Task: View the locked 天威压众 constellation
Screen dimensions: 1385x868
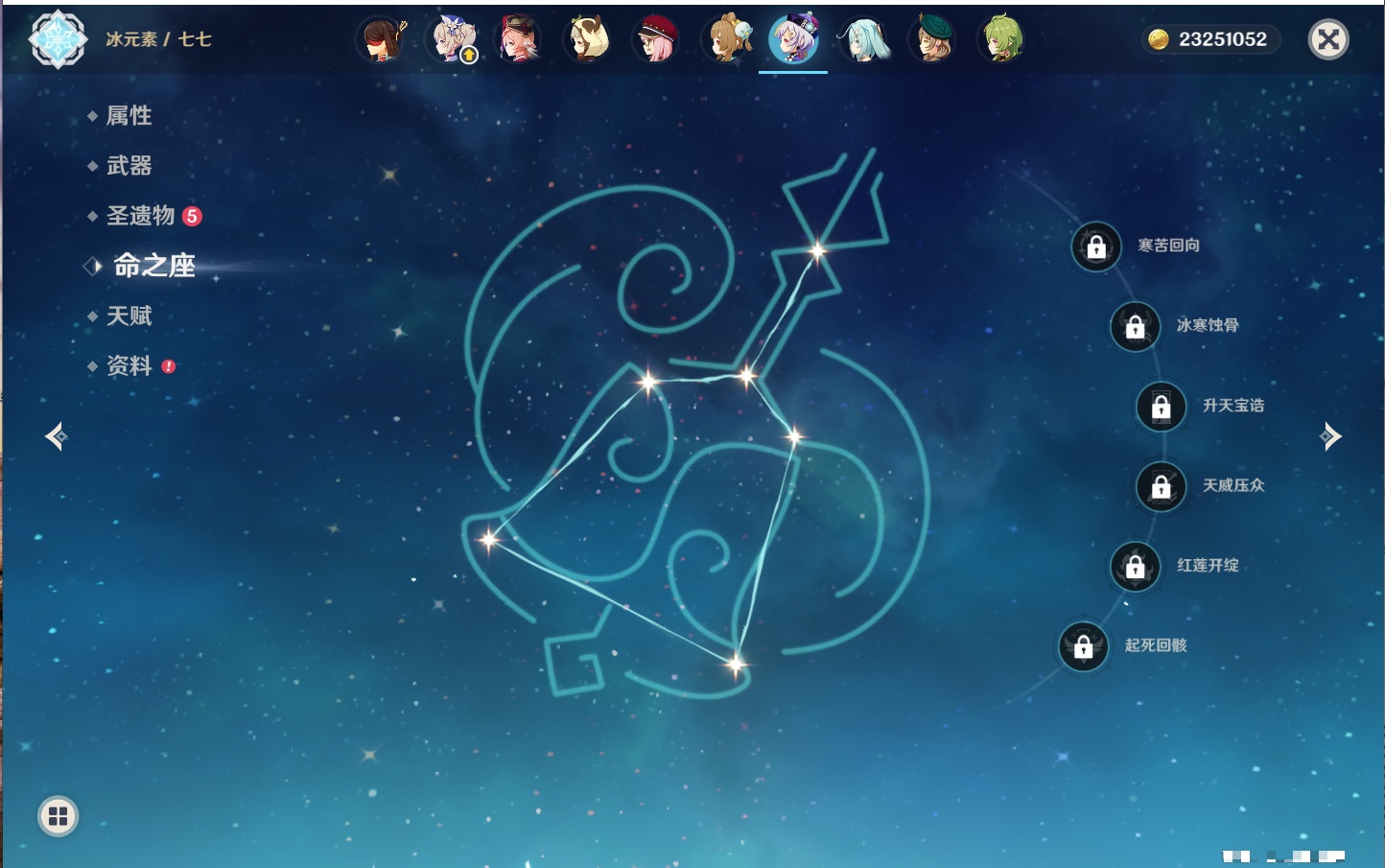Action: coord(1161,486)
